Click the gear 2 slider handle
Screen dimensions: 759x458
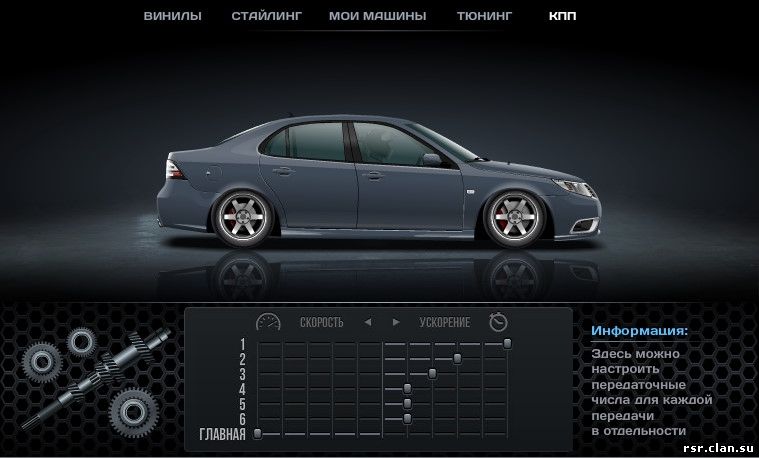[x=457, y=357]
